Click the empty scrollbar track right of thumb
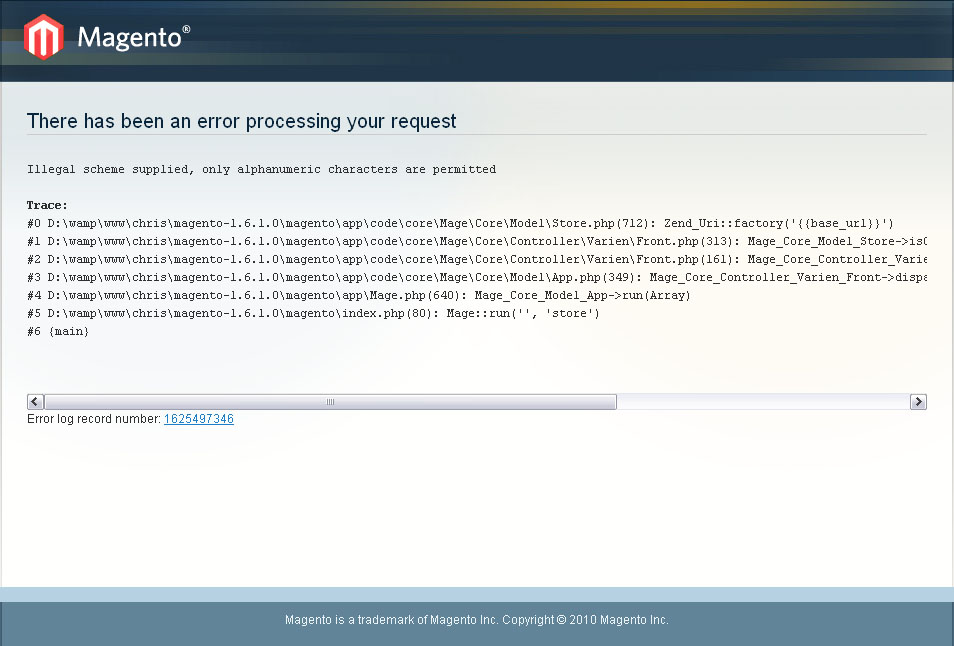 (763, 401)
